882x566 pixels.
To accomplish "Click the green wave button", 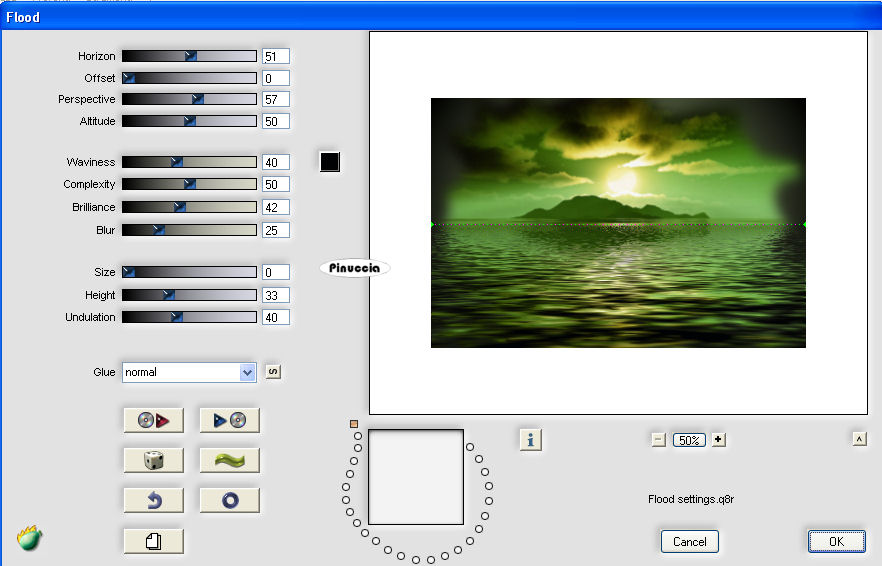I will coord(230,460).
